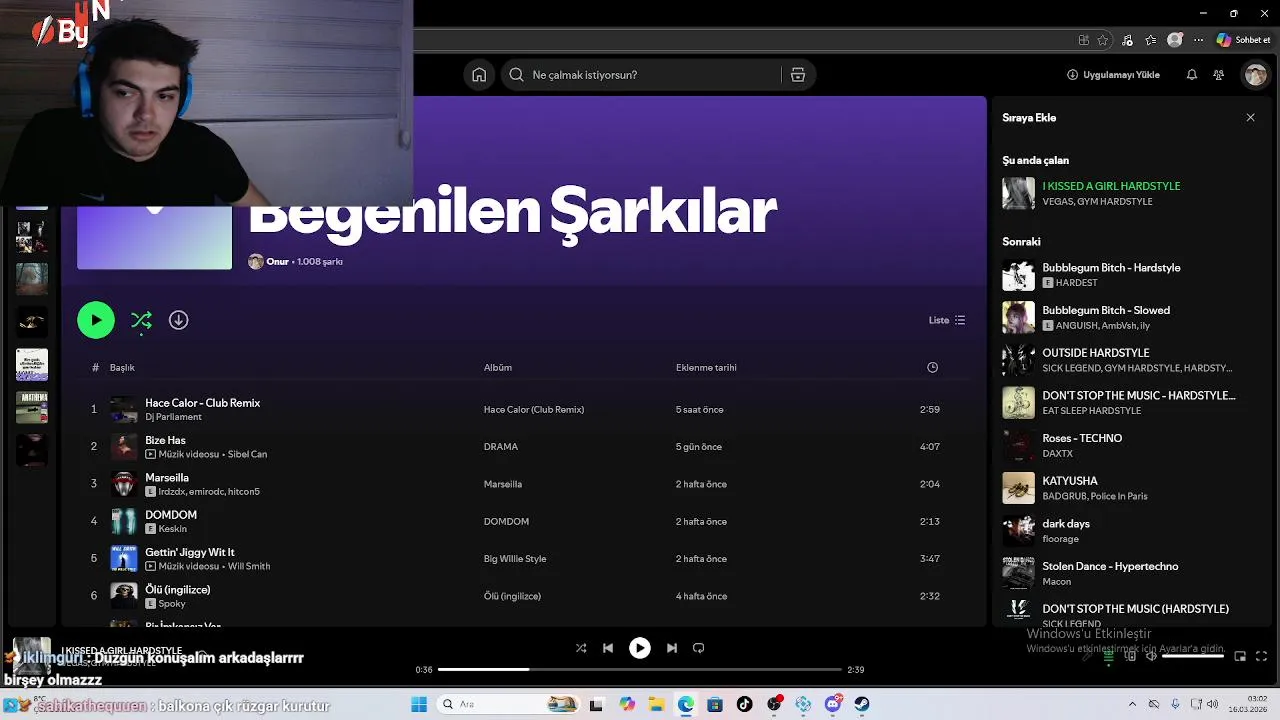This screenshot has height=720, width=1280.
Task: Open the friend activity icon
Action: pos(1218,75)
